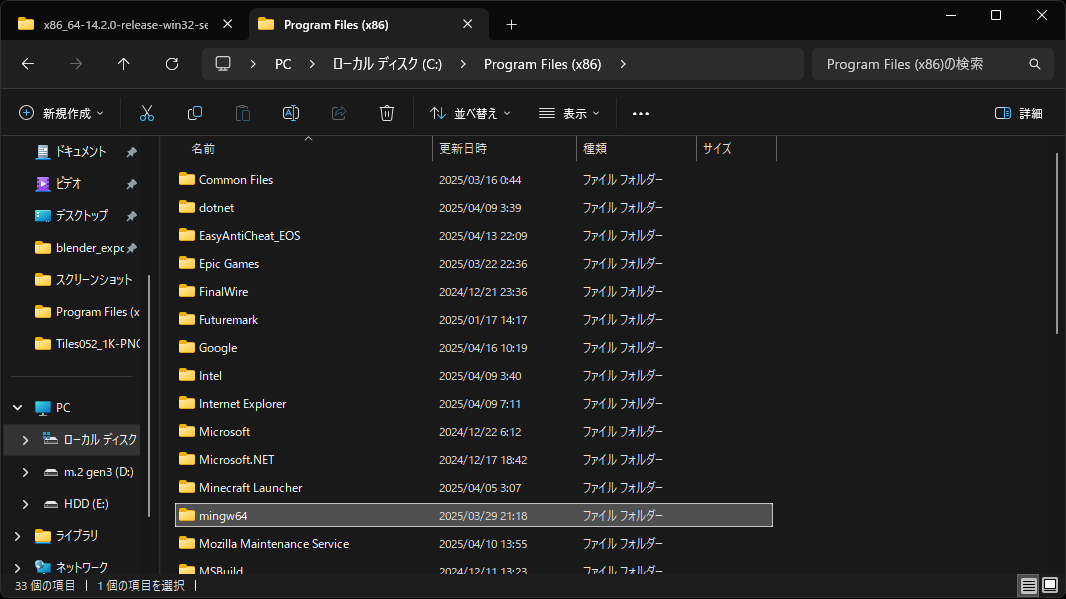Refresh the current folder view

coord(172,64)
